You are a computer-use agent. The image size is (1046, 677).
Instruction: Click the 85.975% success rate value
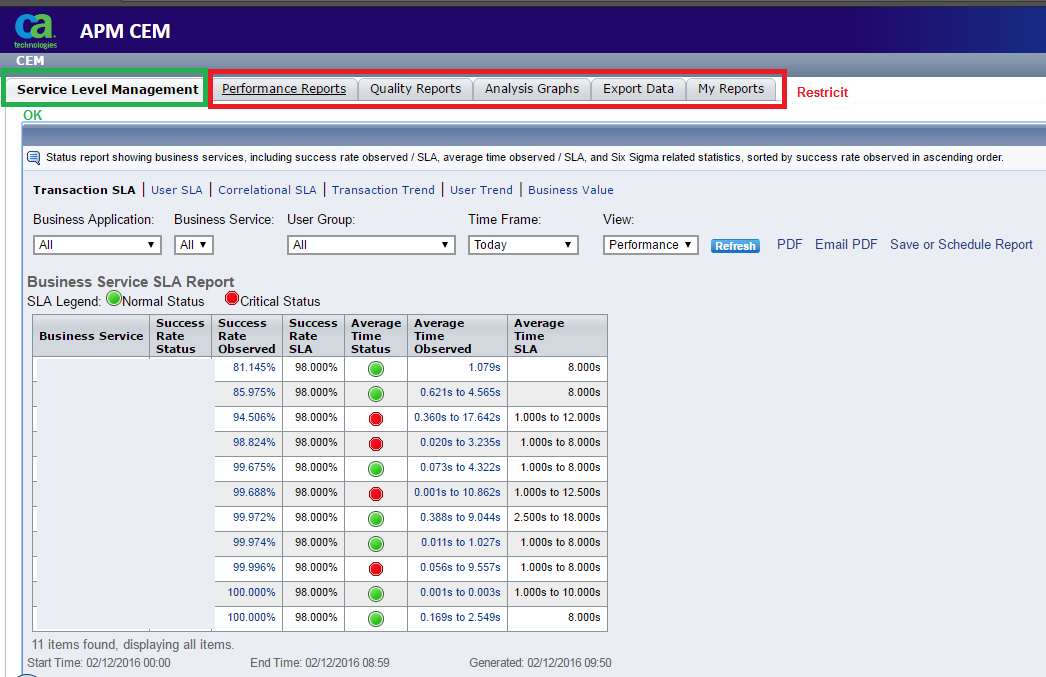254,392
